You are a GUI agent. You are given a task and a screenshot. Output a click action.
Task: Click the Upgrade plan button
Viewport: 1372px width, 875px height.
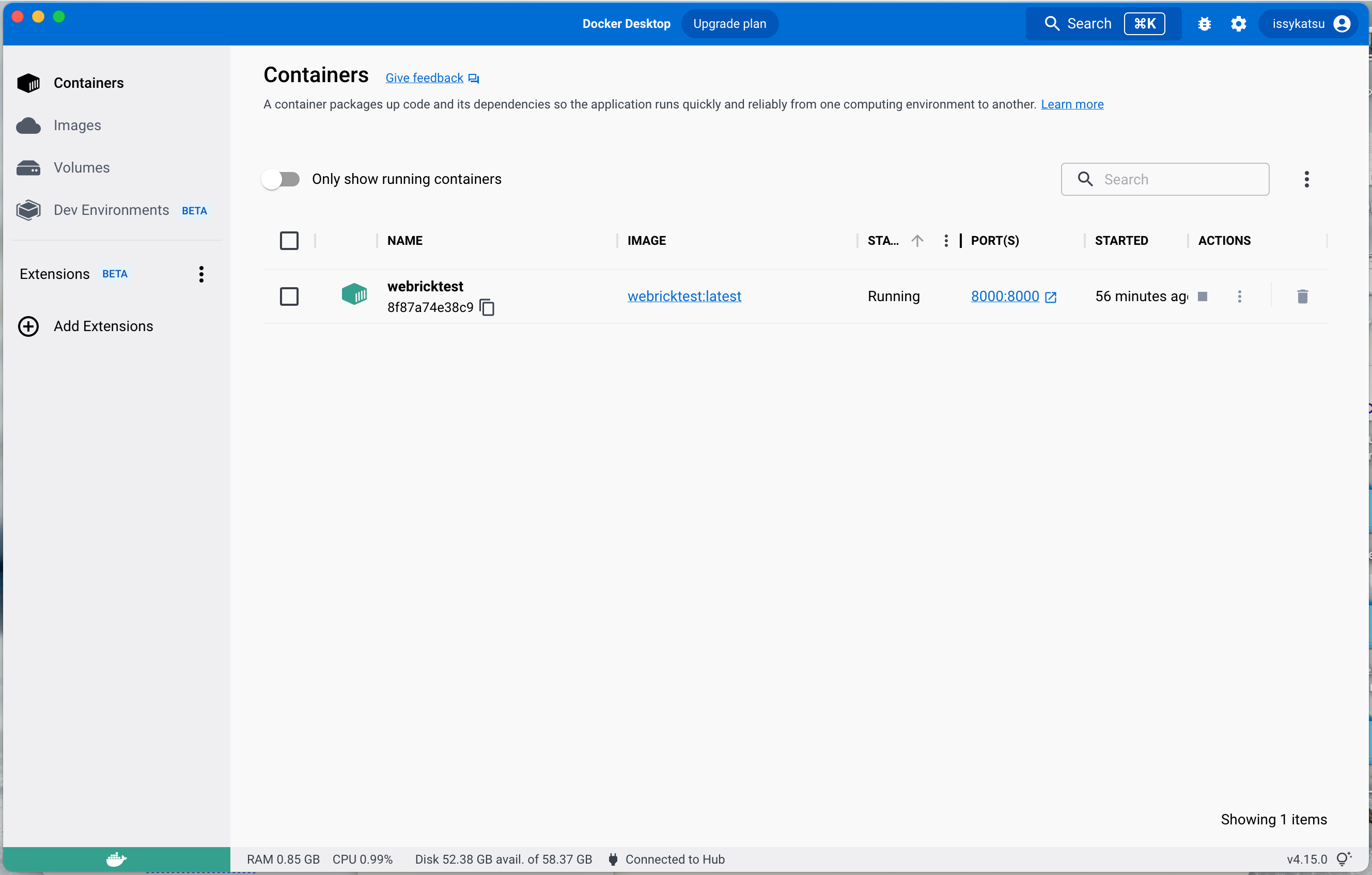729,24
